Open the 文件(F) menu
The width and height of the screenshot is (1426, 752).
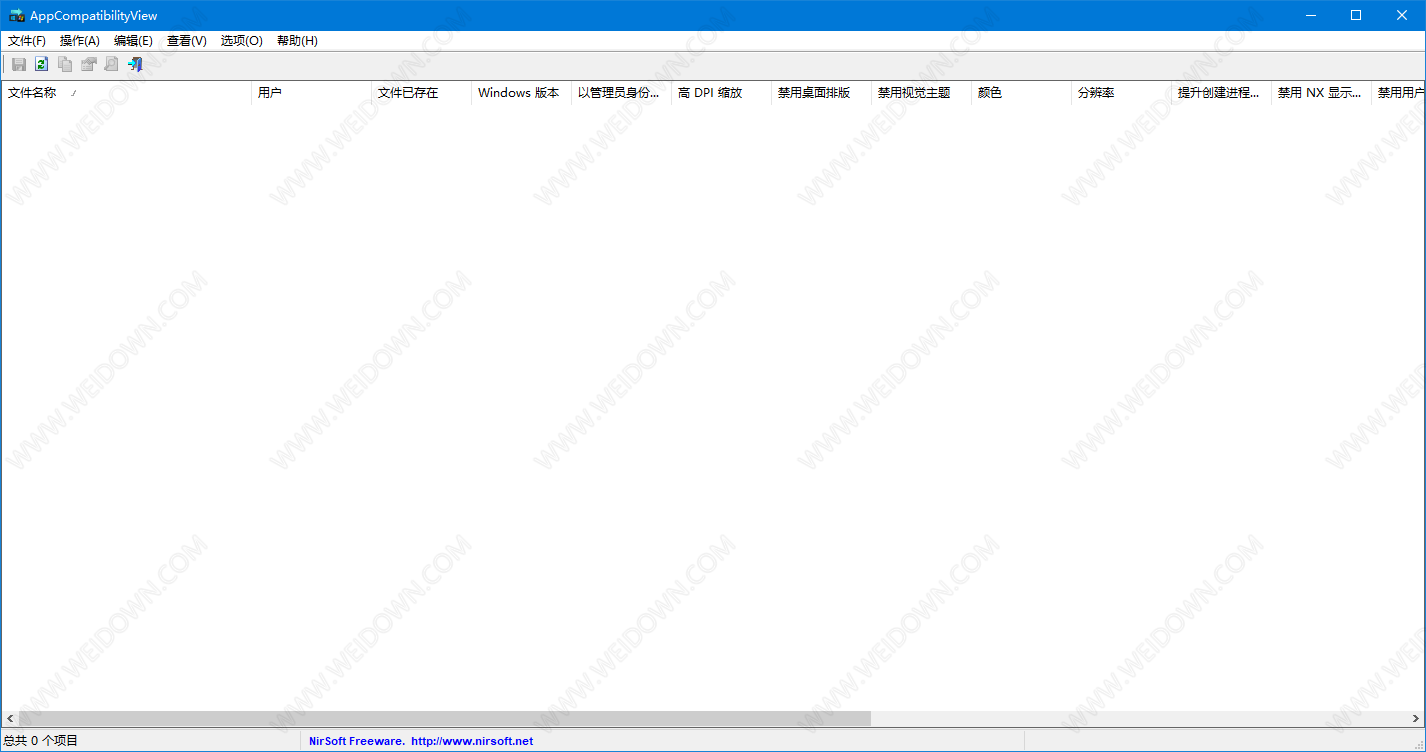[x=27, y=41]
